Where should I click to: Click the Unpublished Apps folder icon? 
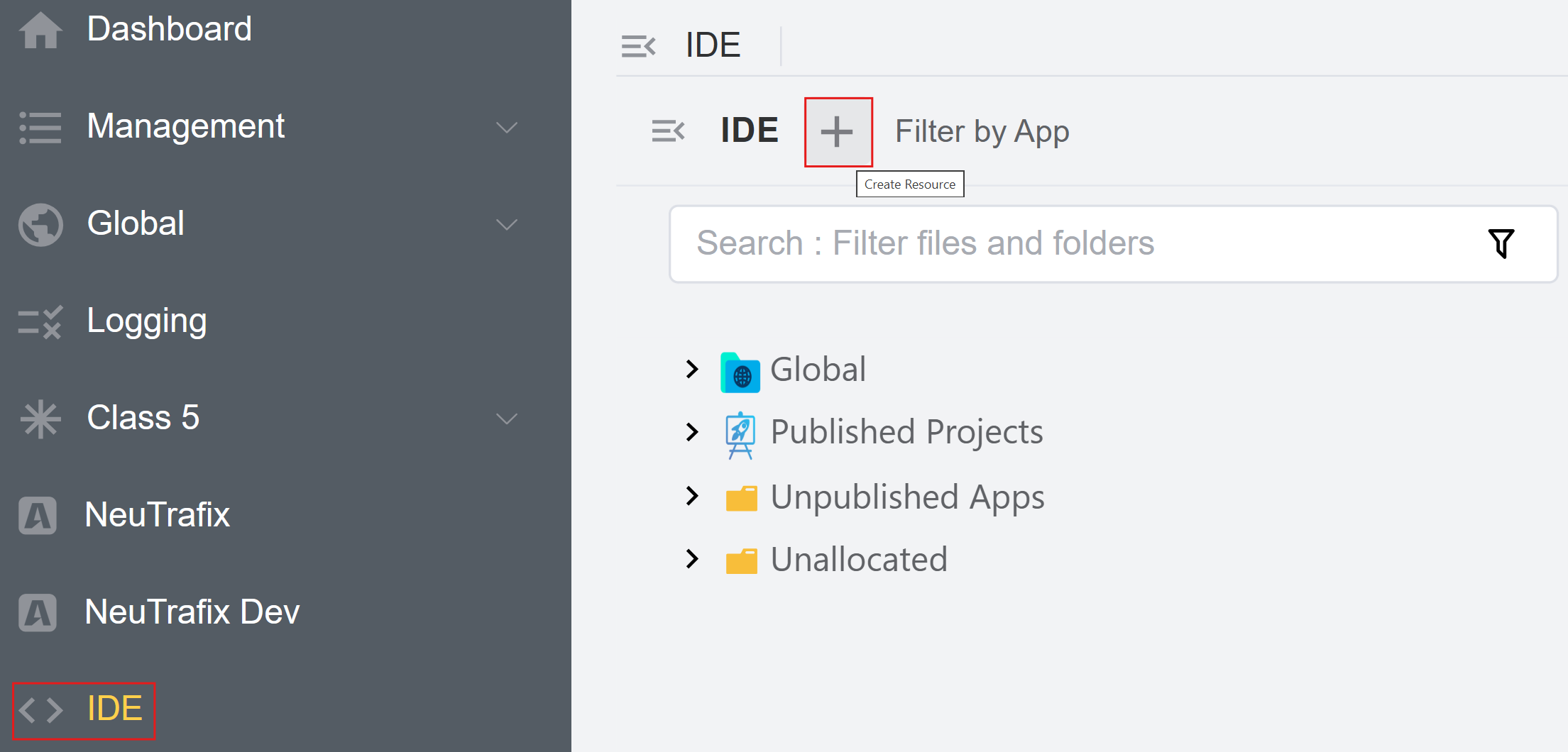click(741, 498)
